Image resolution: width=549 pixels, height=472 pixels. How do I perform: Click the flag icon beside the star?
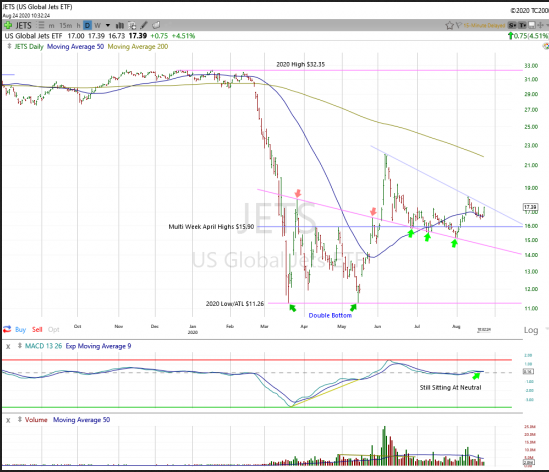pos(459,25)
